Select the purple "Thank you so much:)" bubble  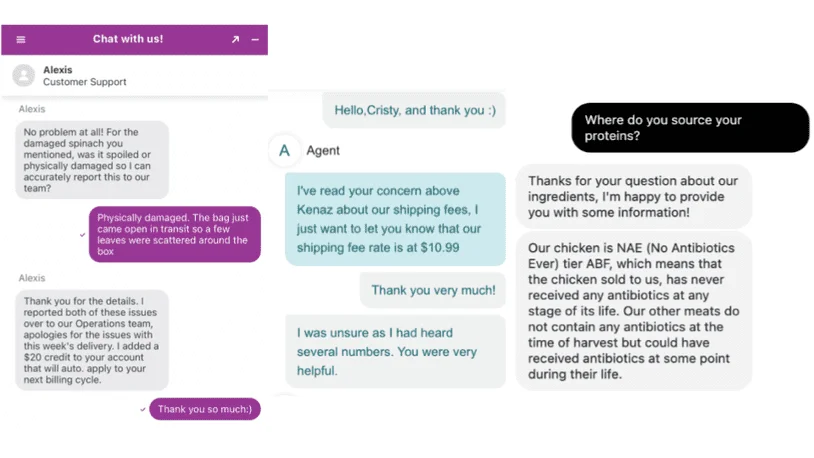click(204, 408)
